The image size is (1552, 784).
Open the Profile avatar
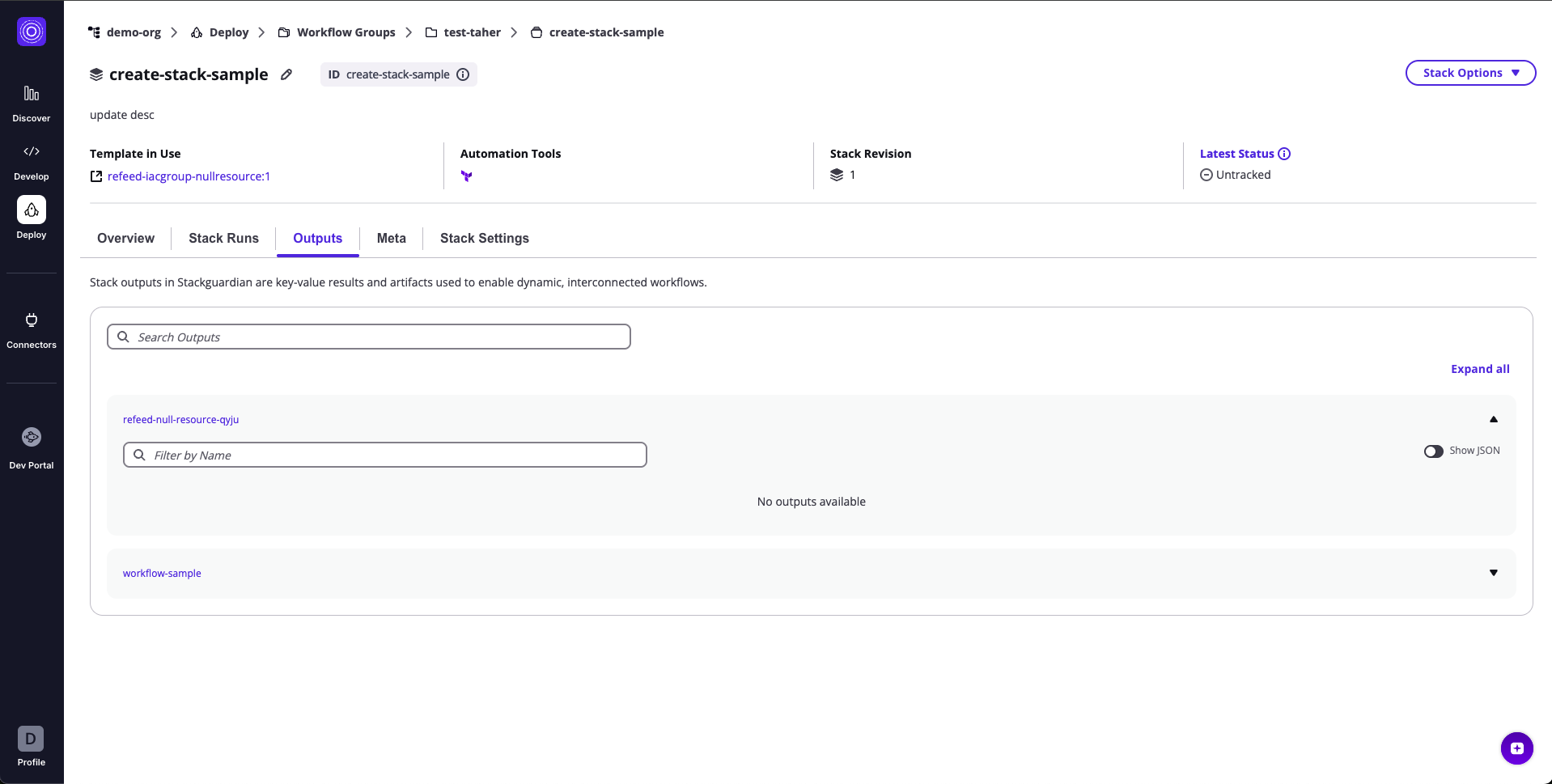[x=31, y=739]
